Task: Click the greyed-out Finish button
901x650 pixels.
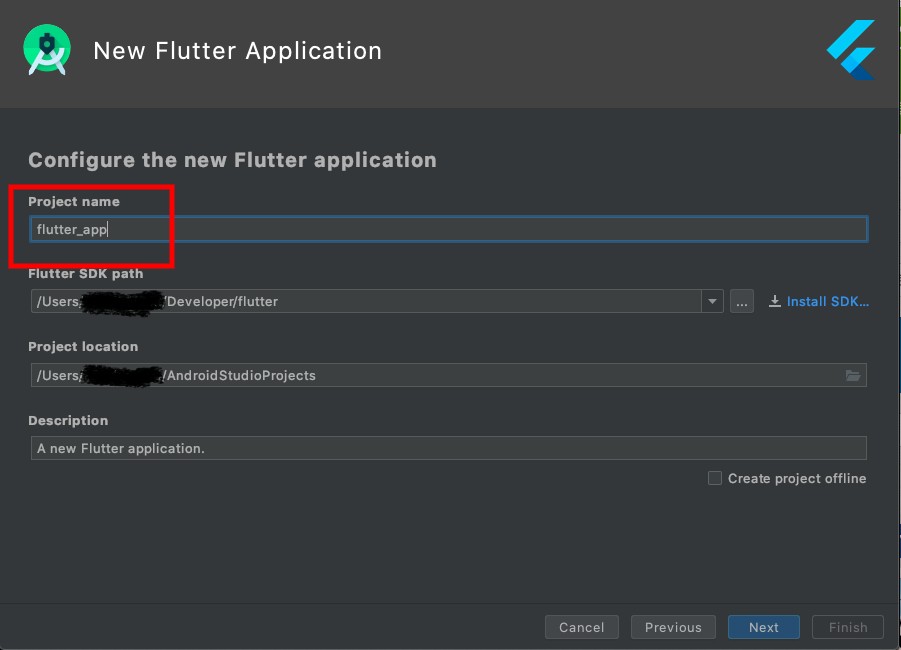Action: 848,627
